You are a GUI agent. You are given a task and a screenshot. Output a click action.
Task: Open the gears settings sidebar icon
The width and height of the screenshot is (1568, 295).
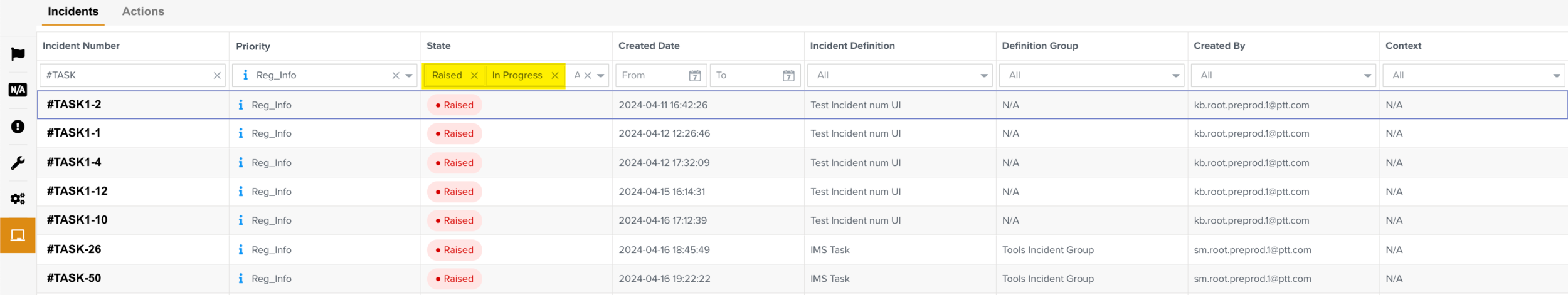18,199
